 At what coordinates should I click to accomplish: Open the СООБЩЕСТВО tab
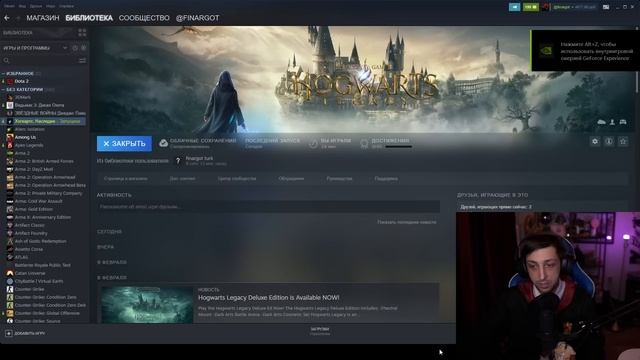(144, 18)
